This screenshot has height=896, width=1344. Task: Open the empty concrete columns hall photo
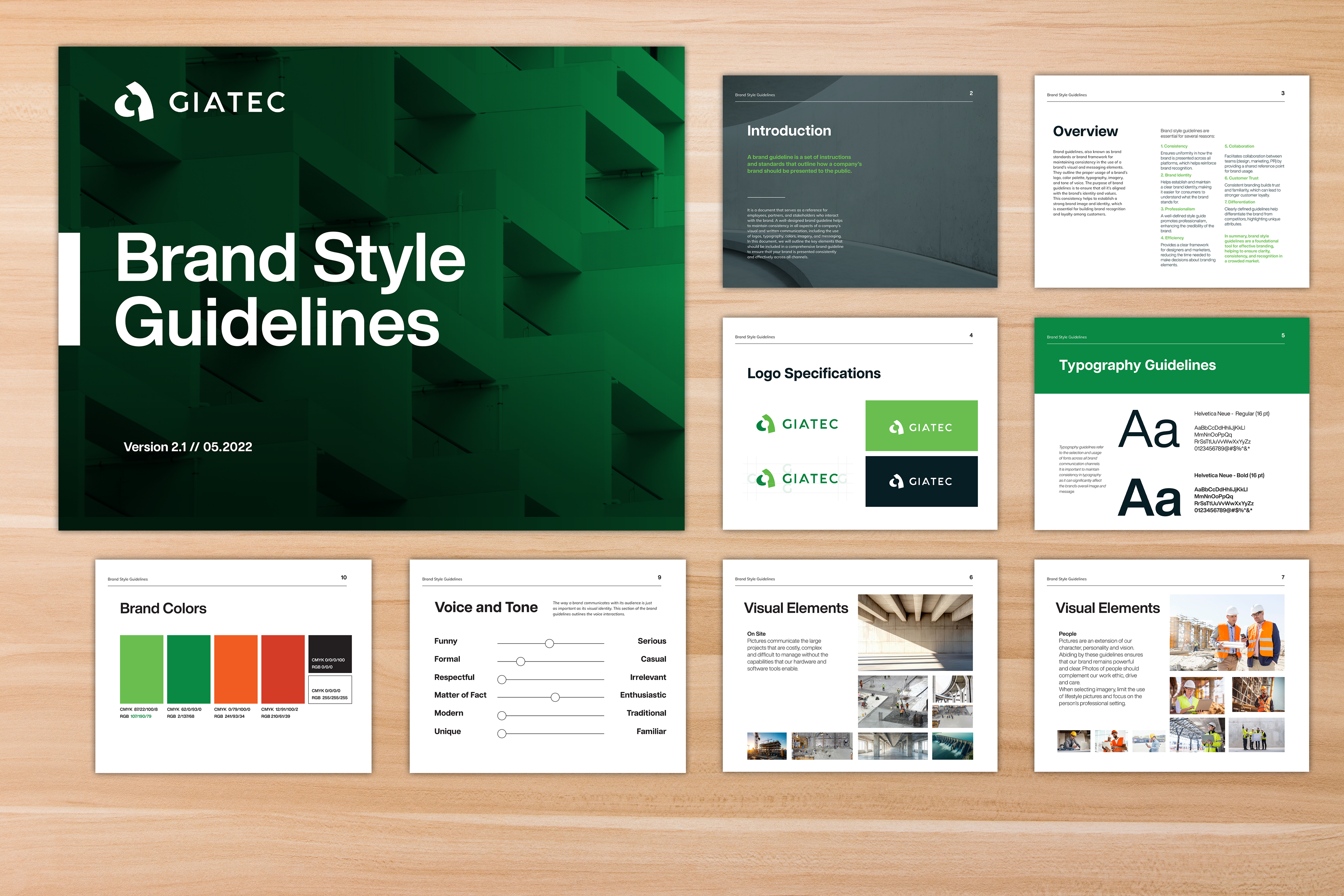click(x=892, y=746)
